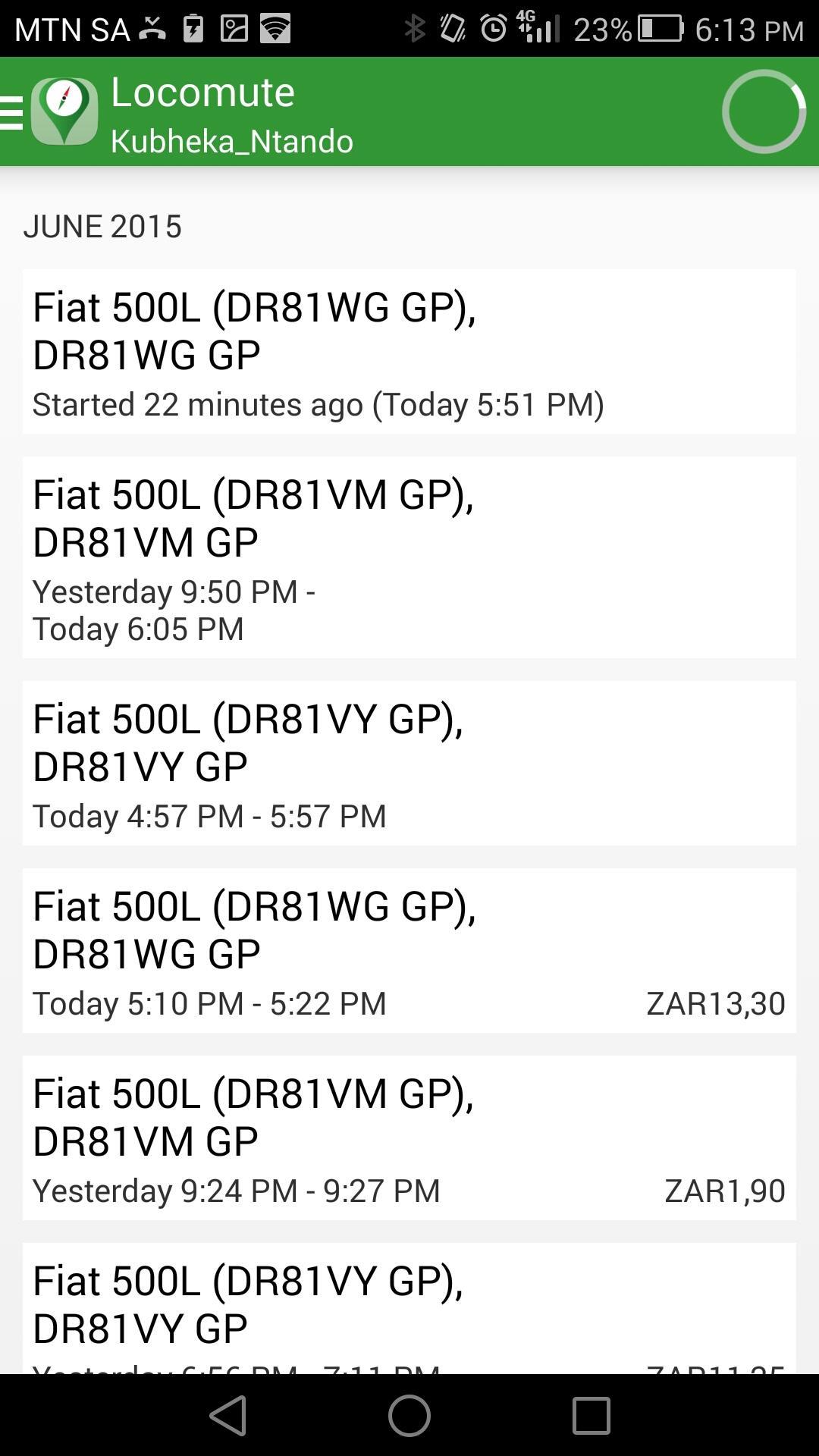The height and width of the screenshot is (1456, 819).
Task: Tap the Wi-Fi status icon
Action: 275,29
